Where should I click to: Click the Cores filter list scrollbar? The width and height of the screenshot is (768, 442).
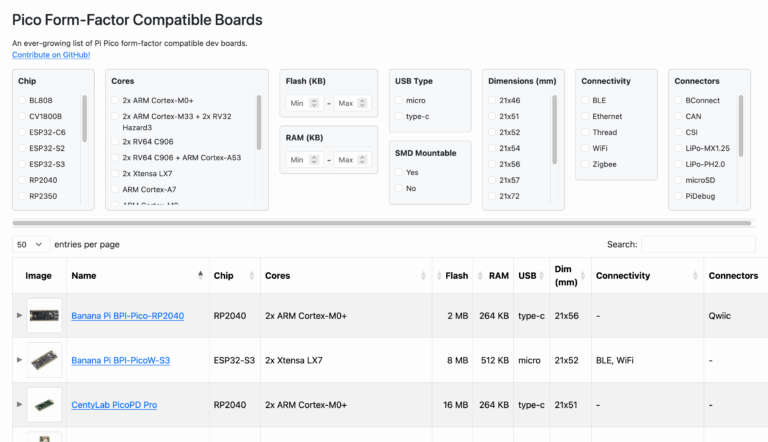pos(259,123)
